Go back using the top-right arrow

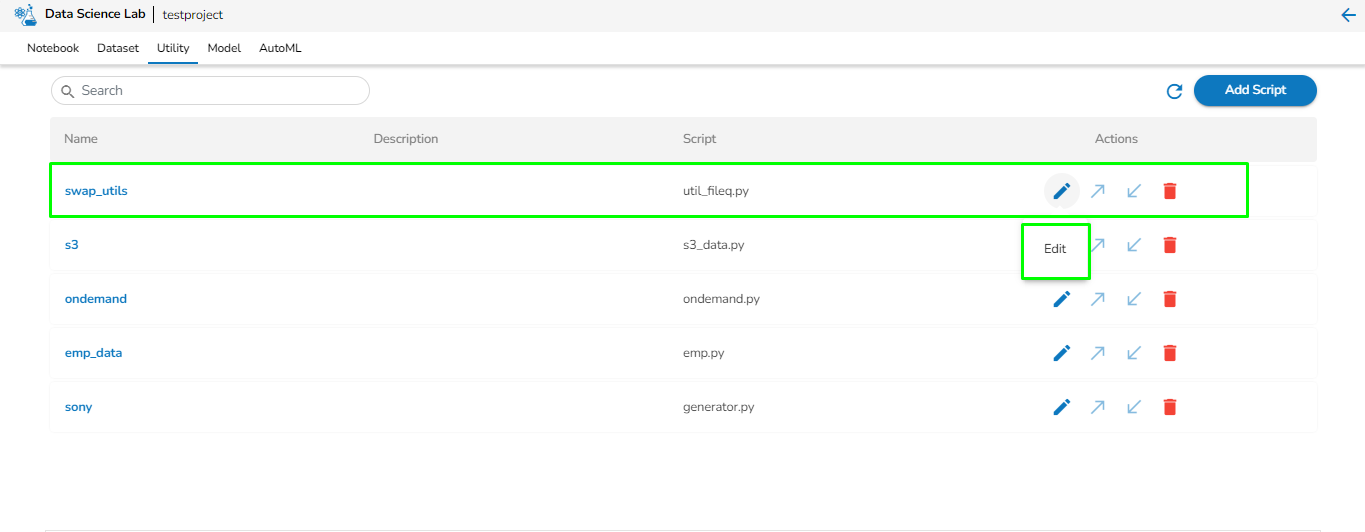point(1347,15)
